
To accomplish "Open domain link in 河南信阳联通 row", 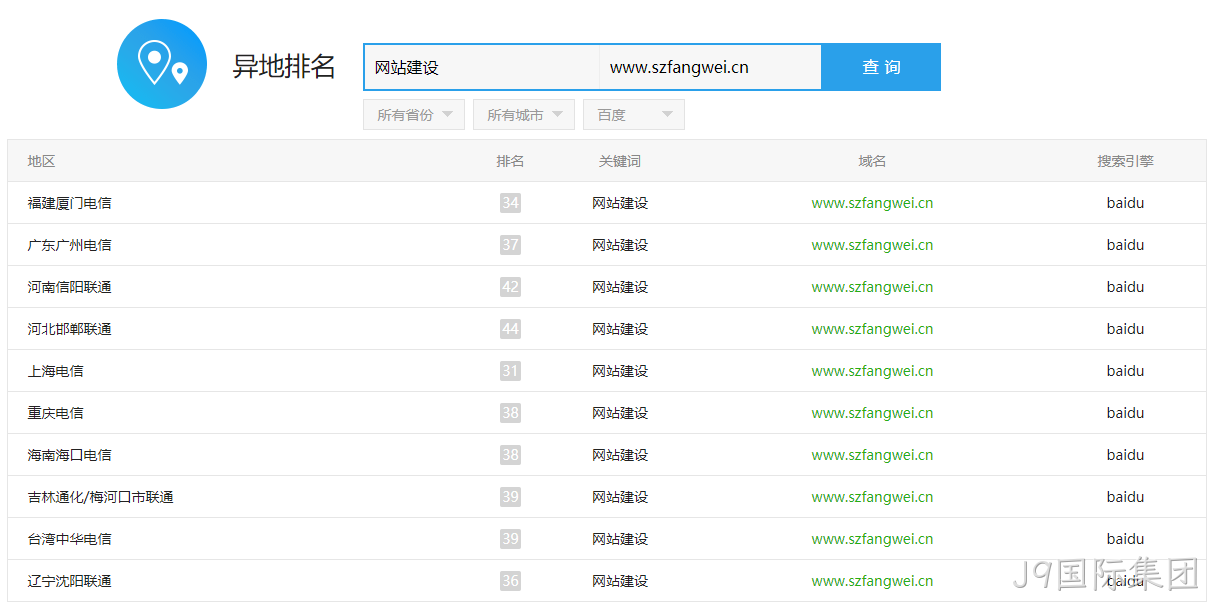I will (x=872, y=287).
